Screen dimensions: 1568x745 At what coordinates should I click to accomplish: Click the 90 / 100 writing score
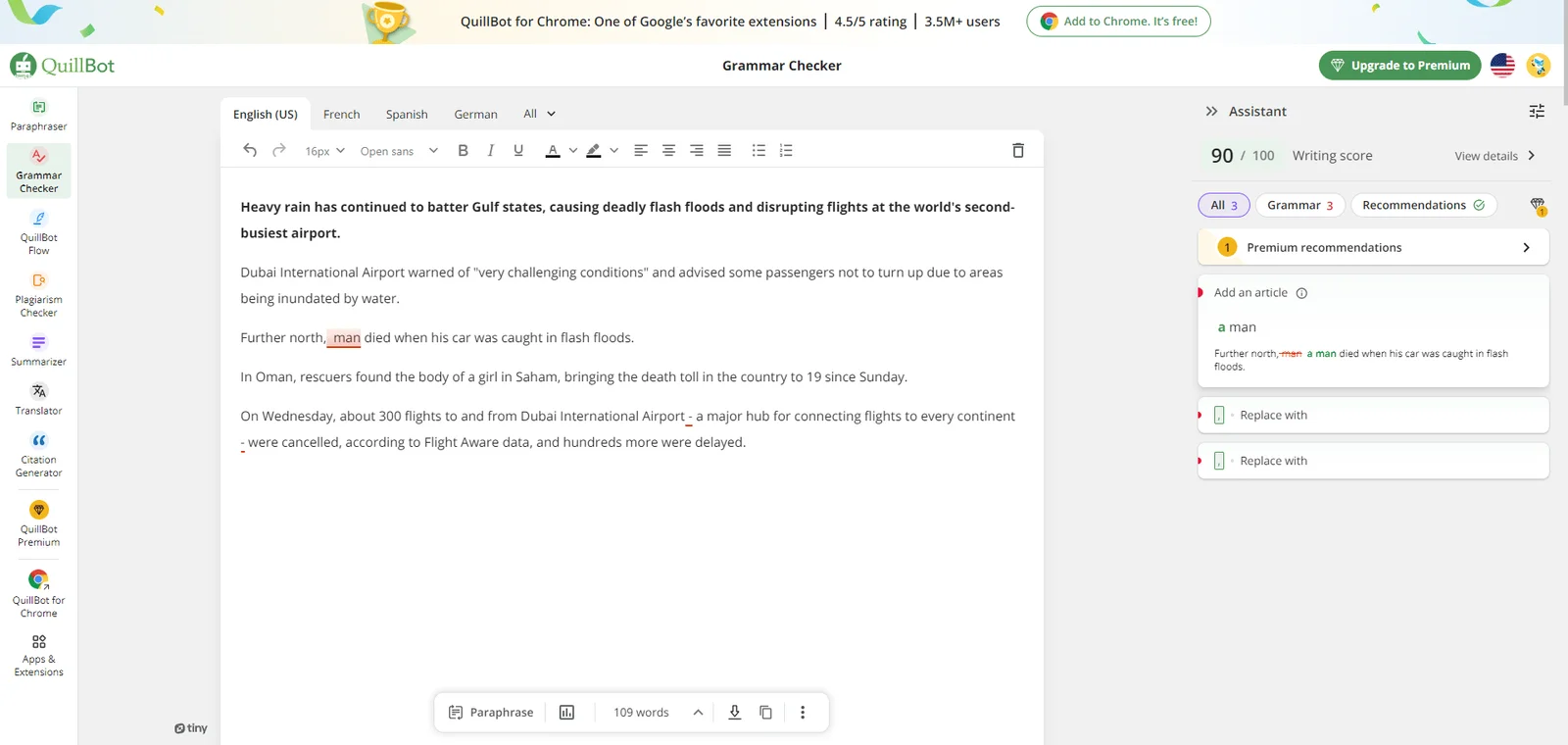1243,156
